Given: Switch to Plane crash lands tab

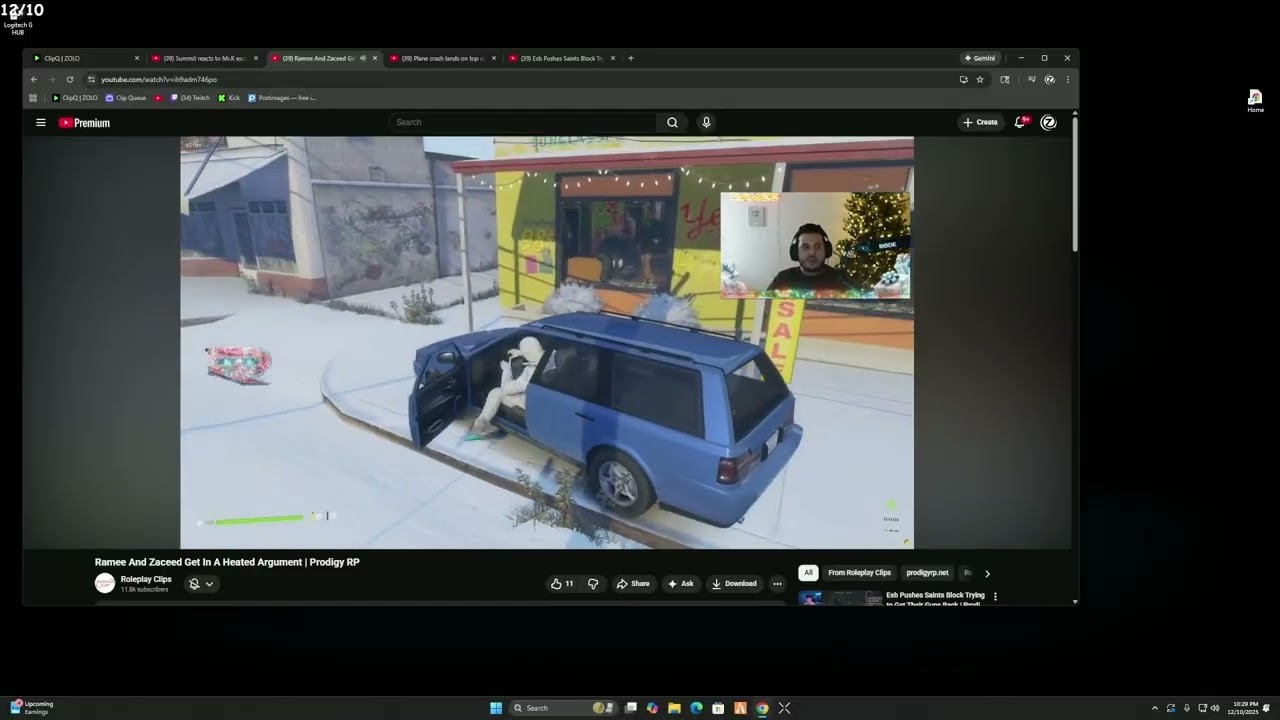Looking at the screenshot, I should click(443, 58).
